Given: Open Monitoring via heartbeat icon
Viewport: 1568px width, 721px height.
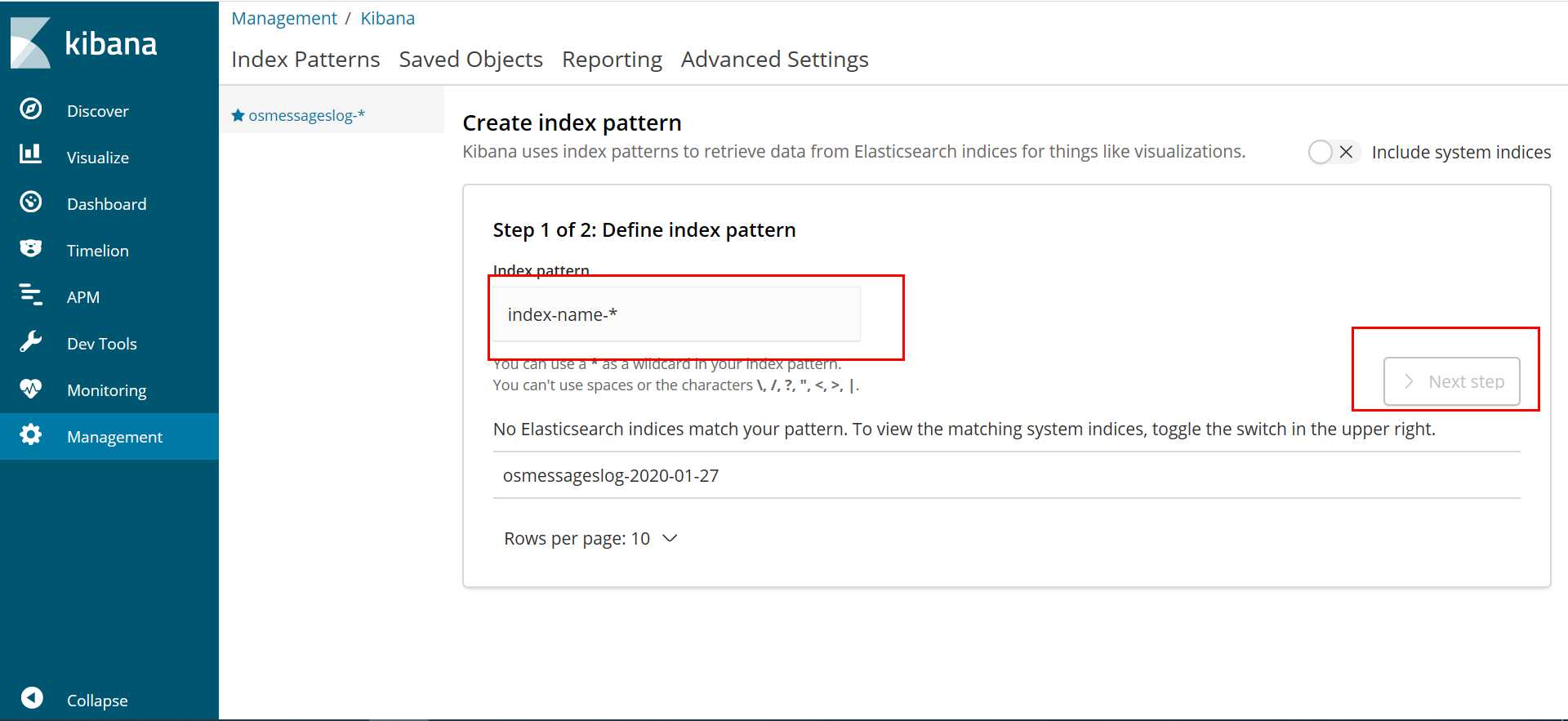Looking at the screenshot, I should [x=31, y=388].
